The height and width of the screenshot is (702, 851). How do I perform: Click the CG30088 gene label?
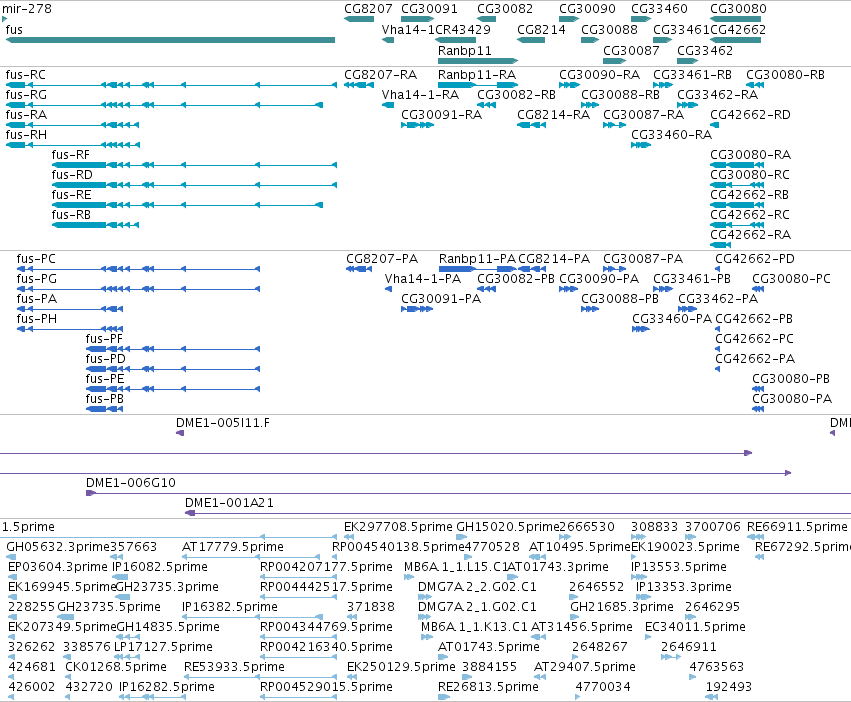pos(609,29)
